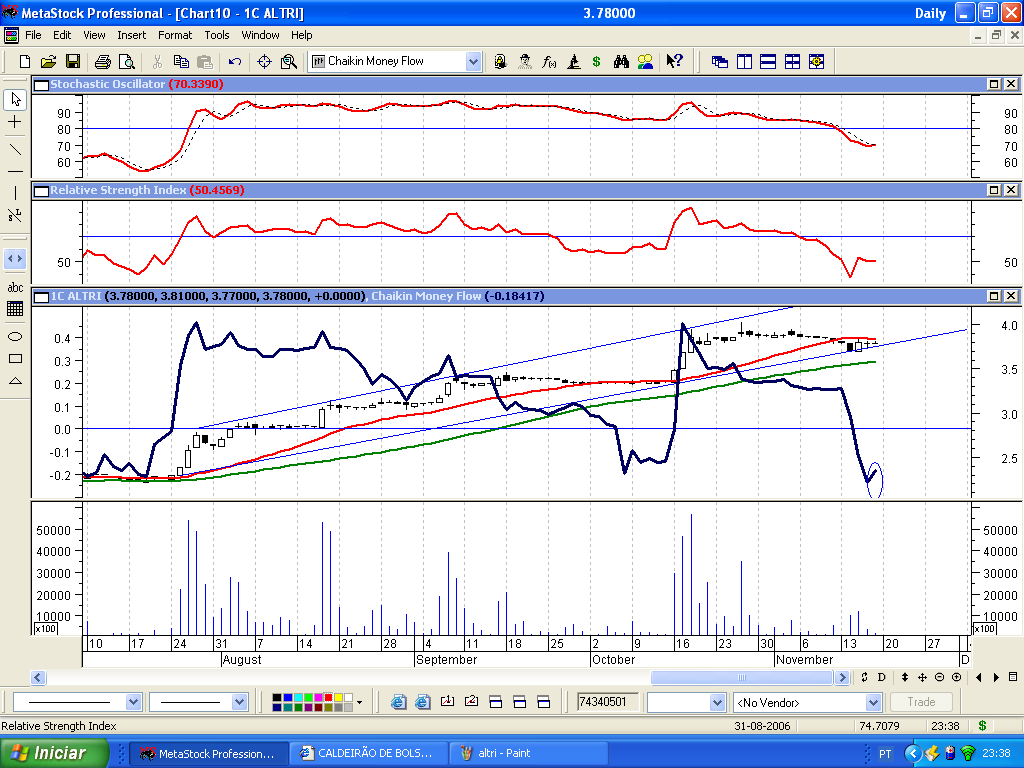Click the binoculars icon in toolbar
The width and height of the screenshot is (1024, 768).
[621, 62]
